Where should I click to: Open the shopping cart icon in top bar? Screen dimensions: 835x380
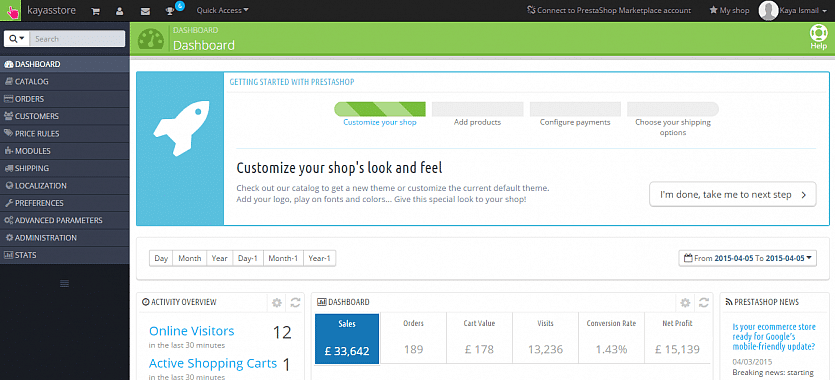click(x=95, y=10)
